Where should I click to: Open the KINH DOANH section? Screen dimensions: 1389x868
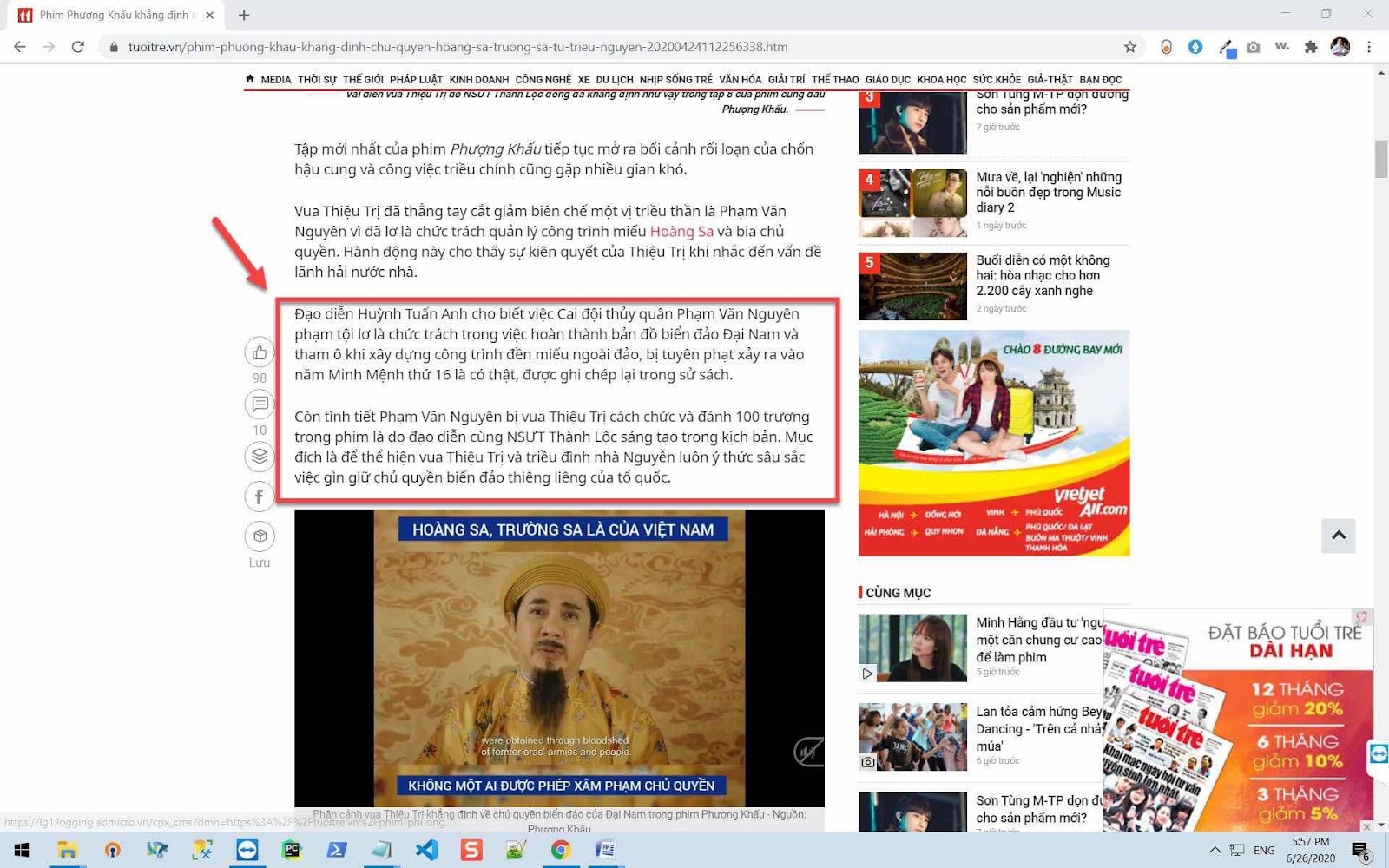click(479, 80)
